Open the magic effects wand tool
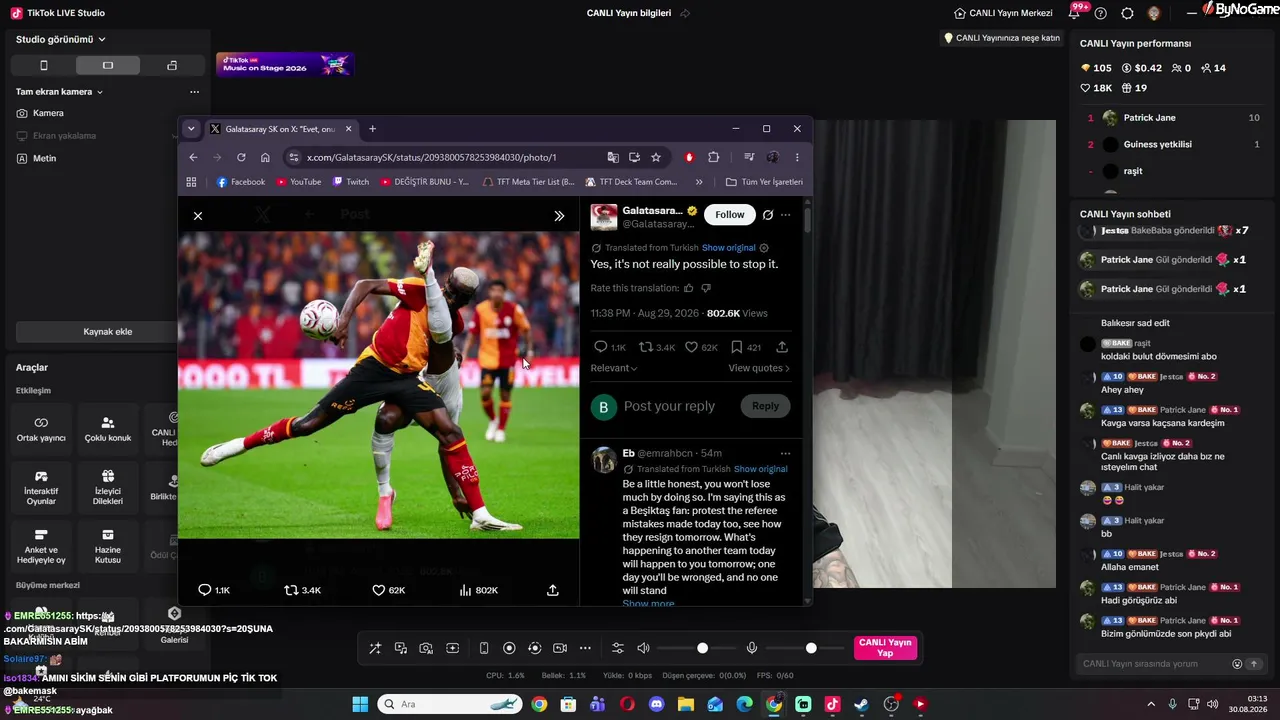The height and width of the screenshot is (720, 1280). [375, 648]
